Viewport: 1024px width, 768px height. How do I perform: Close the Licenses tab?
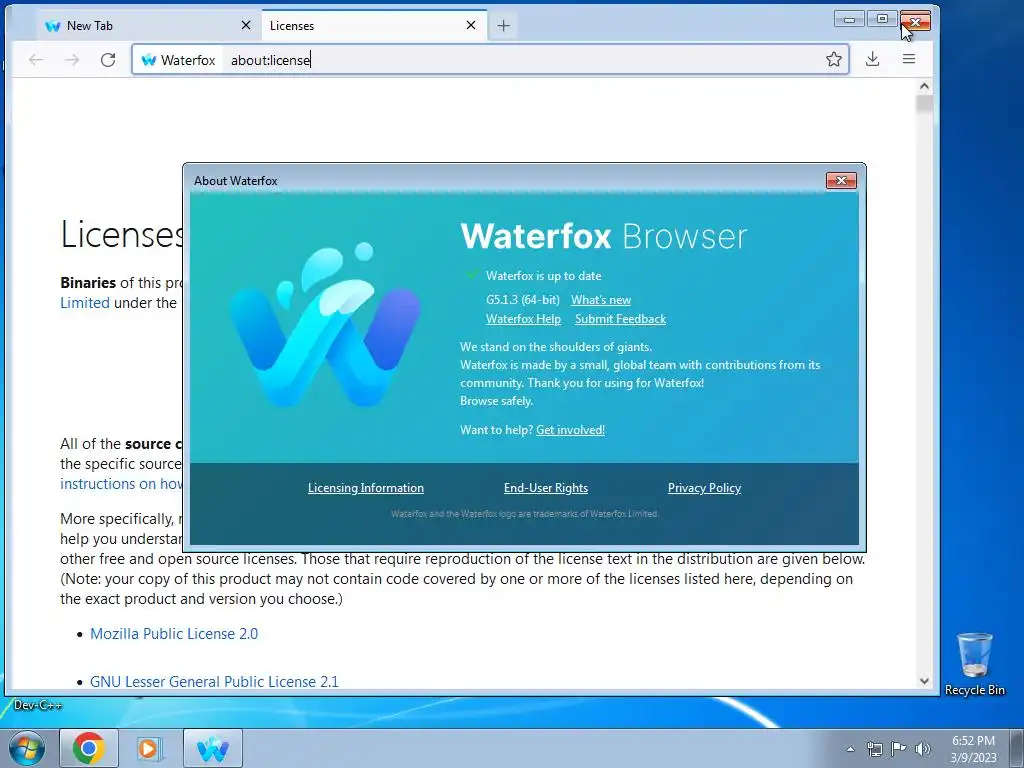pos(471,25)
